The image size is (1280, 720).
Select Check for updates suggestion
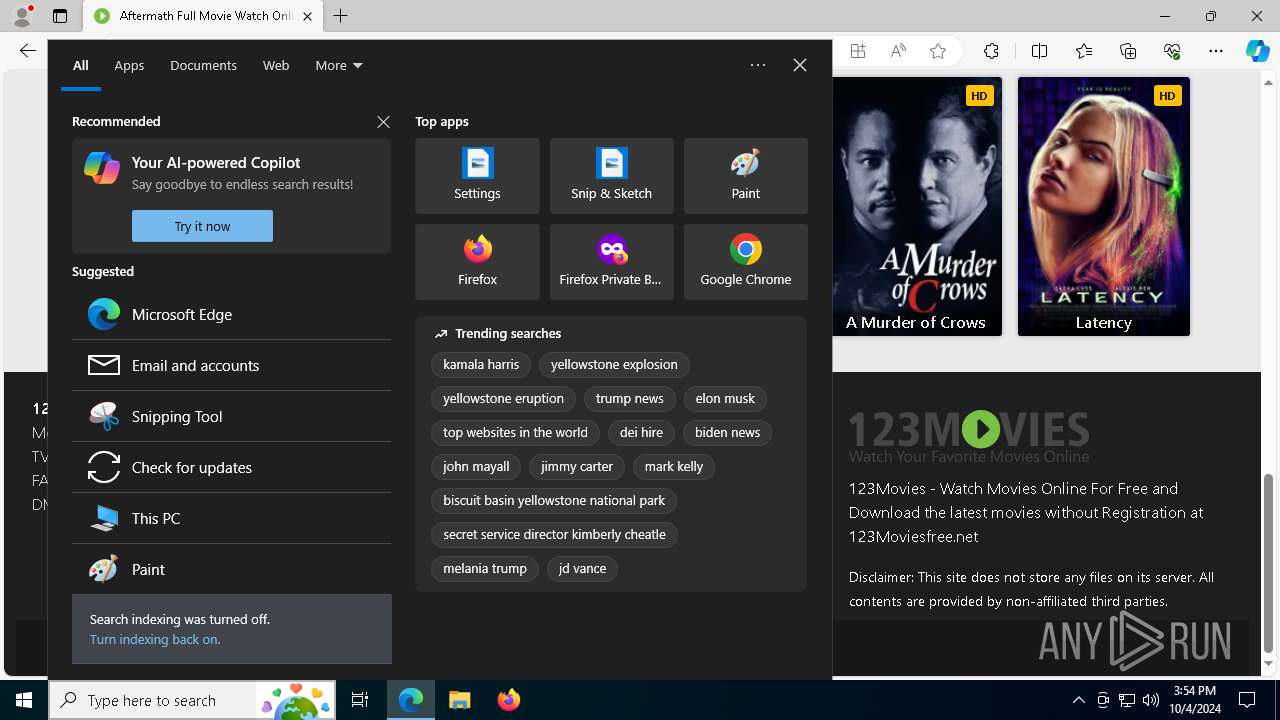231,467
